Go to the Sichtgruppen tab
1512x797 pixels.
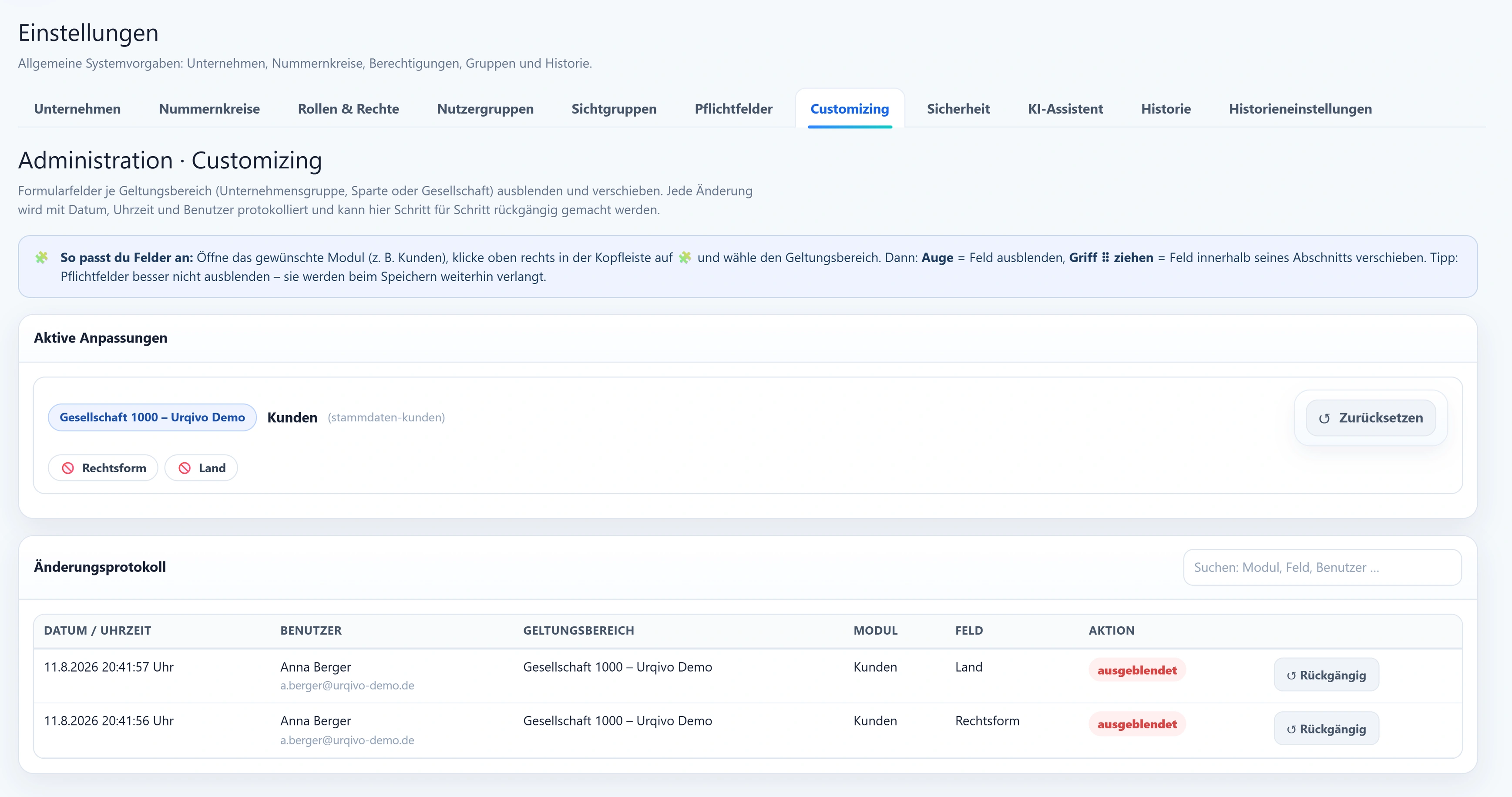[x=614, y=108]
